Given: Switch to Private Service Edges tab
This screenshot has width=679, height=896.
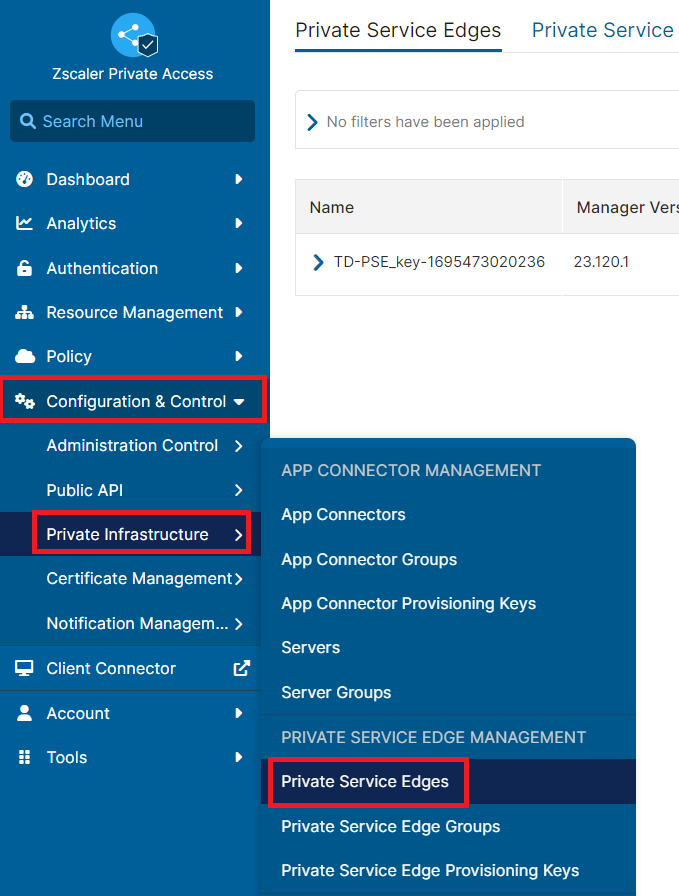Looking at the screenshot, I should click(x=398, y=30).
